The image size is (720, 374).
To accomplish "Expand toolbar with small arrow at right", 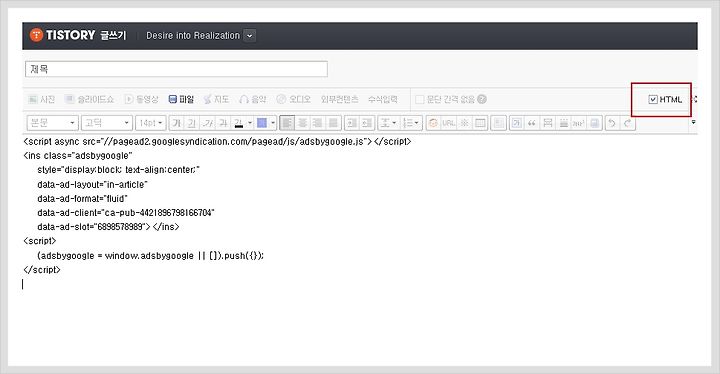I will pyautogui.click(x=693, y=122).
